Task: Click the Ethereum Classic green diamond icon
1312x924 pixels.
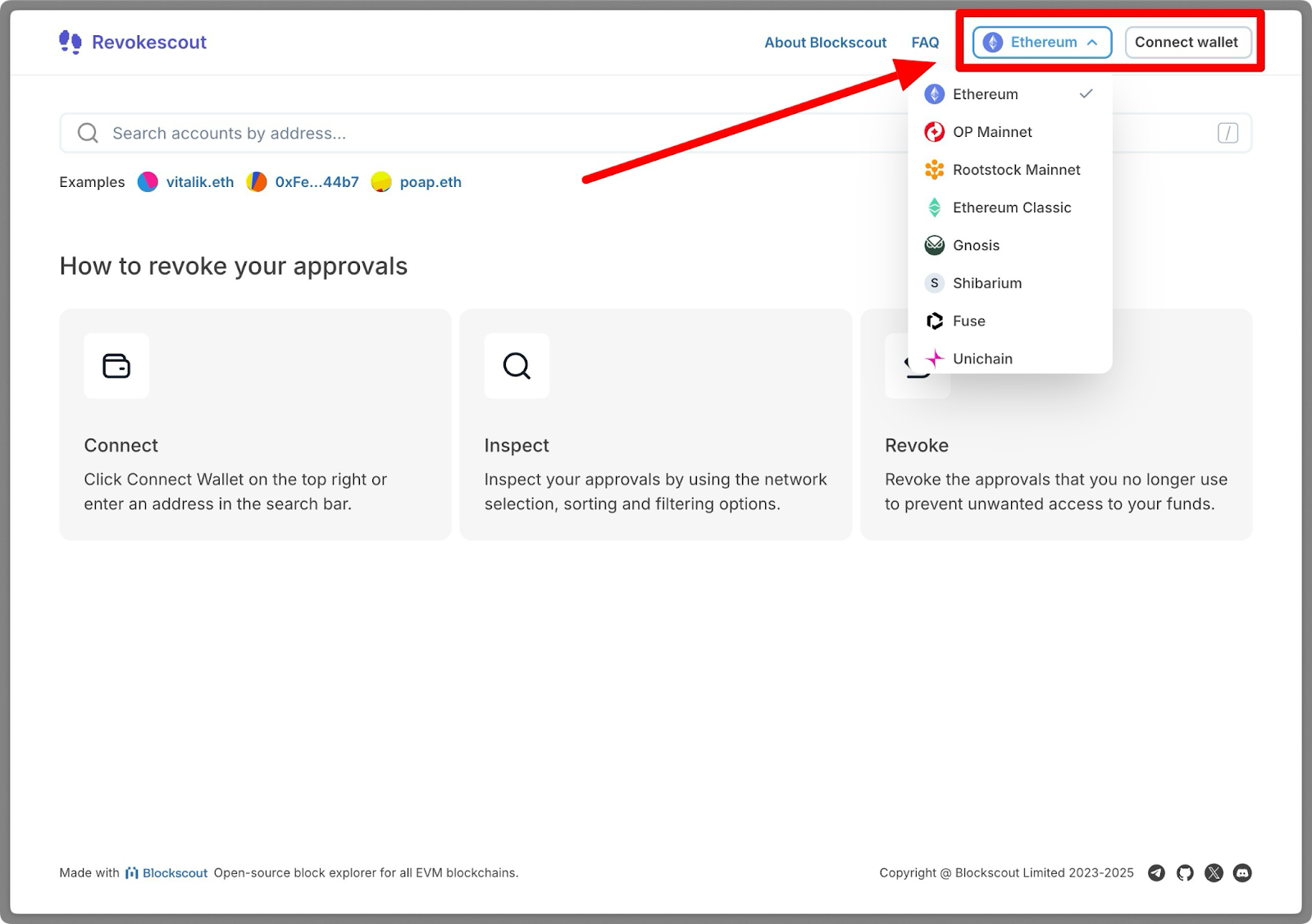Action: (x=934, y=207)
